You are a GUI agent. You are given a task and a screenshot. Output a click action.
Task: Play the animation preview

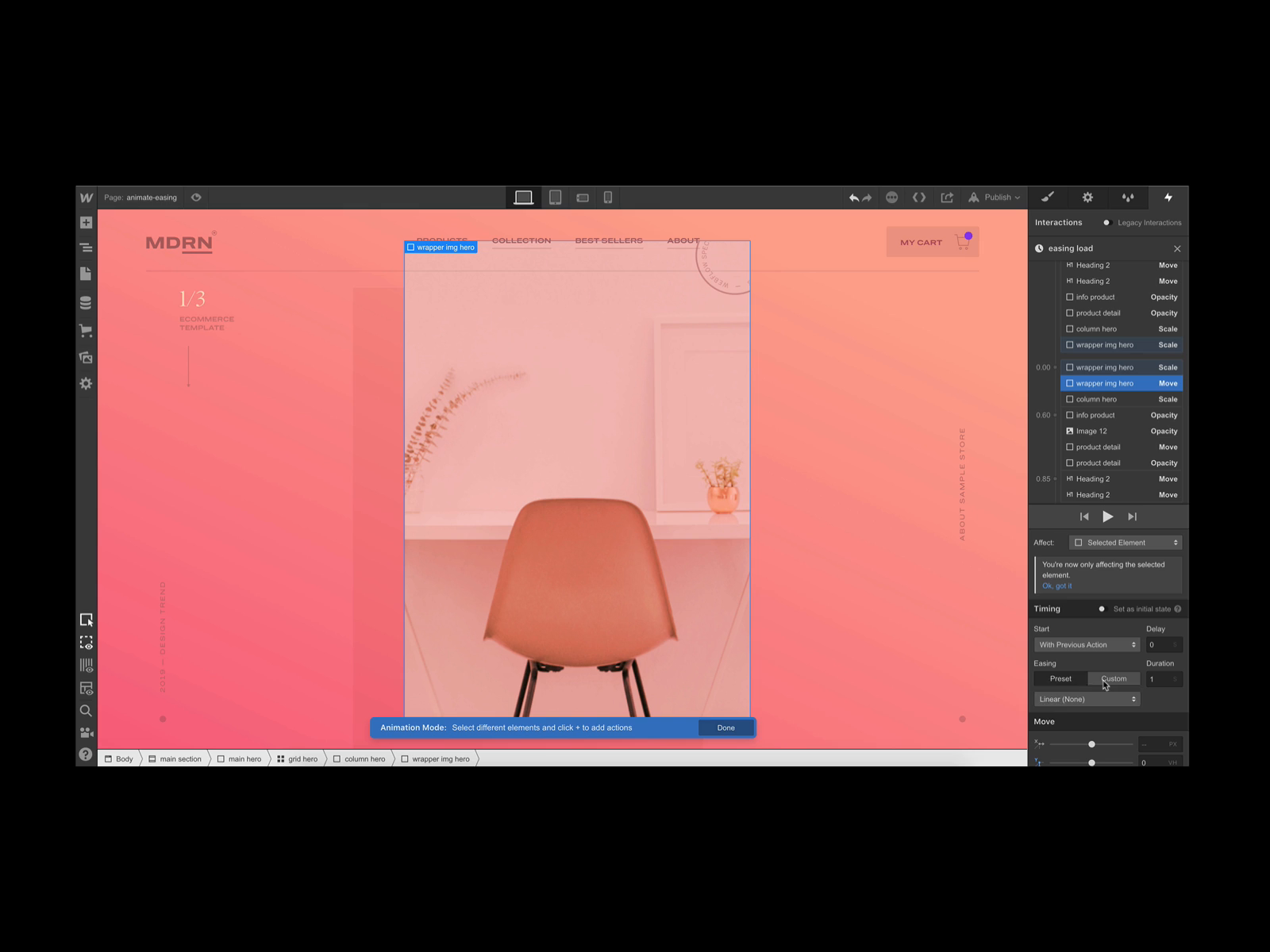coord(1108,516)
